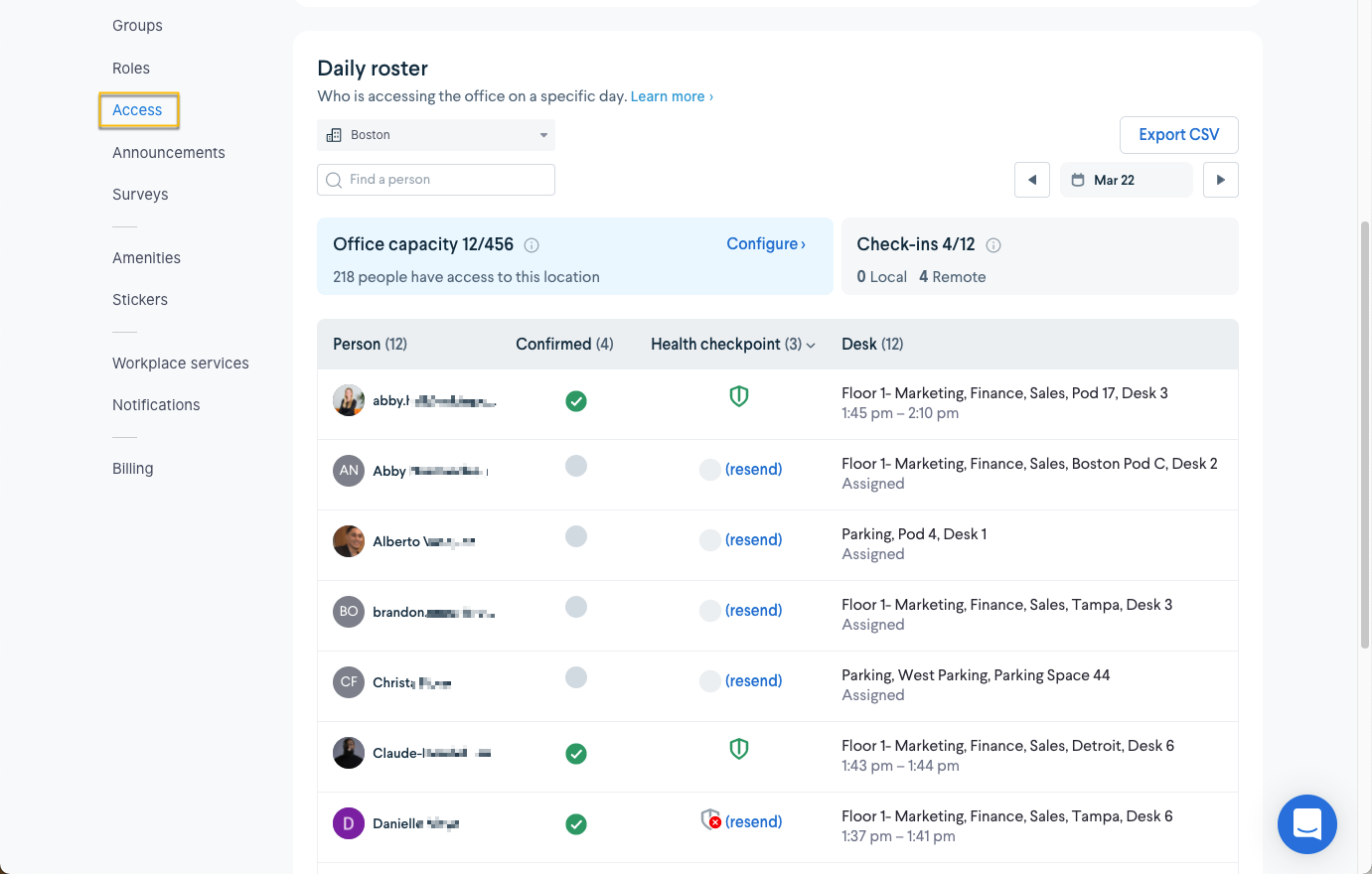Click Claude's profile photo avatar
The height and width of the screenshot is (874, 1372).
(x=349, y=753)
